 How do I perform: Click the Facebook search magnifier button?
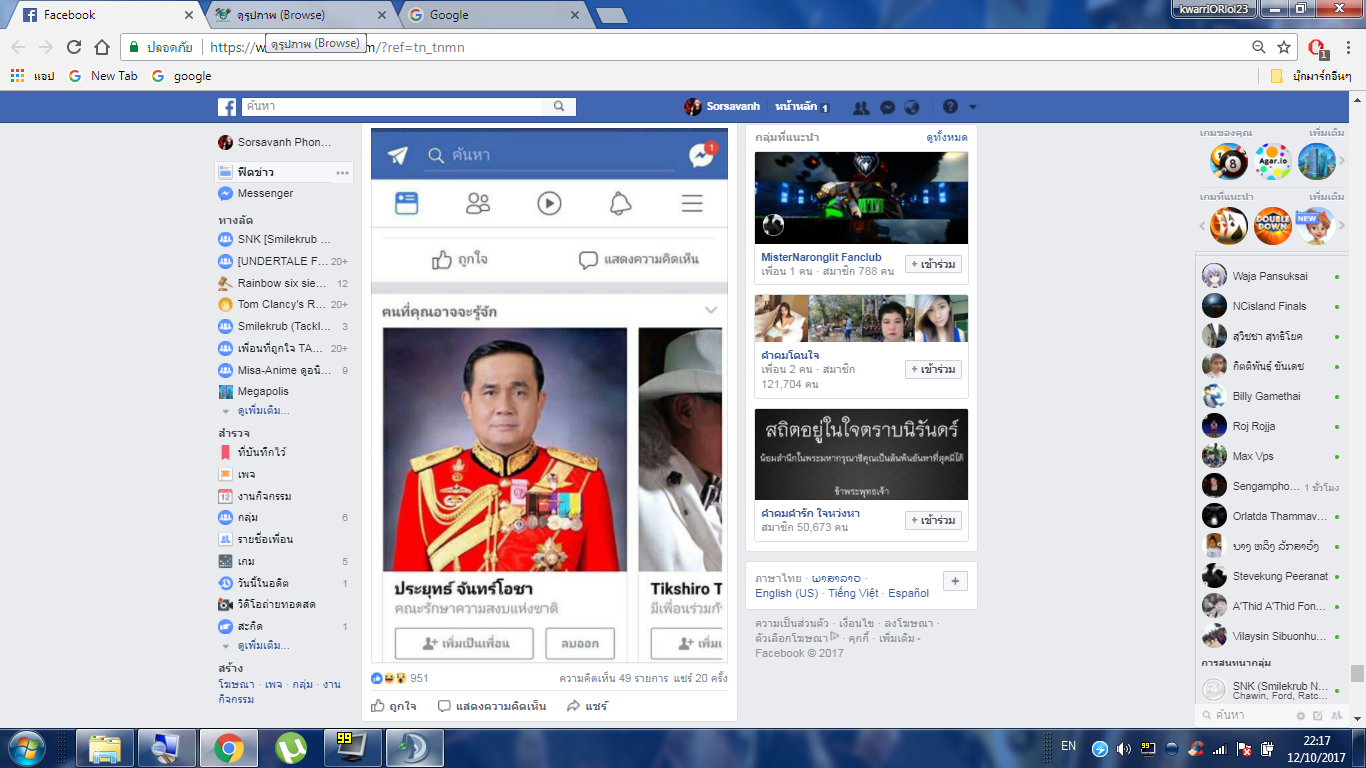click(559, 106)
